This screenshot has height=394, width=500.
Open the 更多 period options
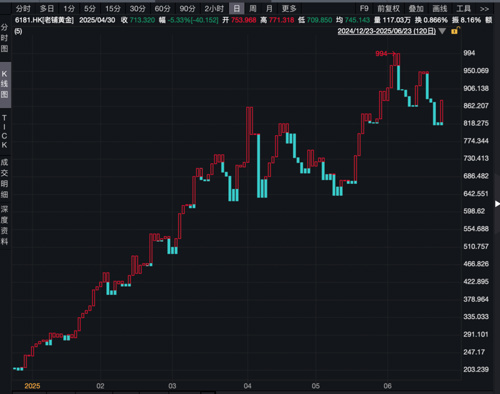pos(289,9)
